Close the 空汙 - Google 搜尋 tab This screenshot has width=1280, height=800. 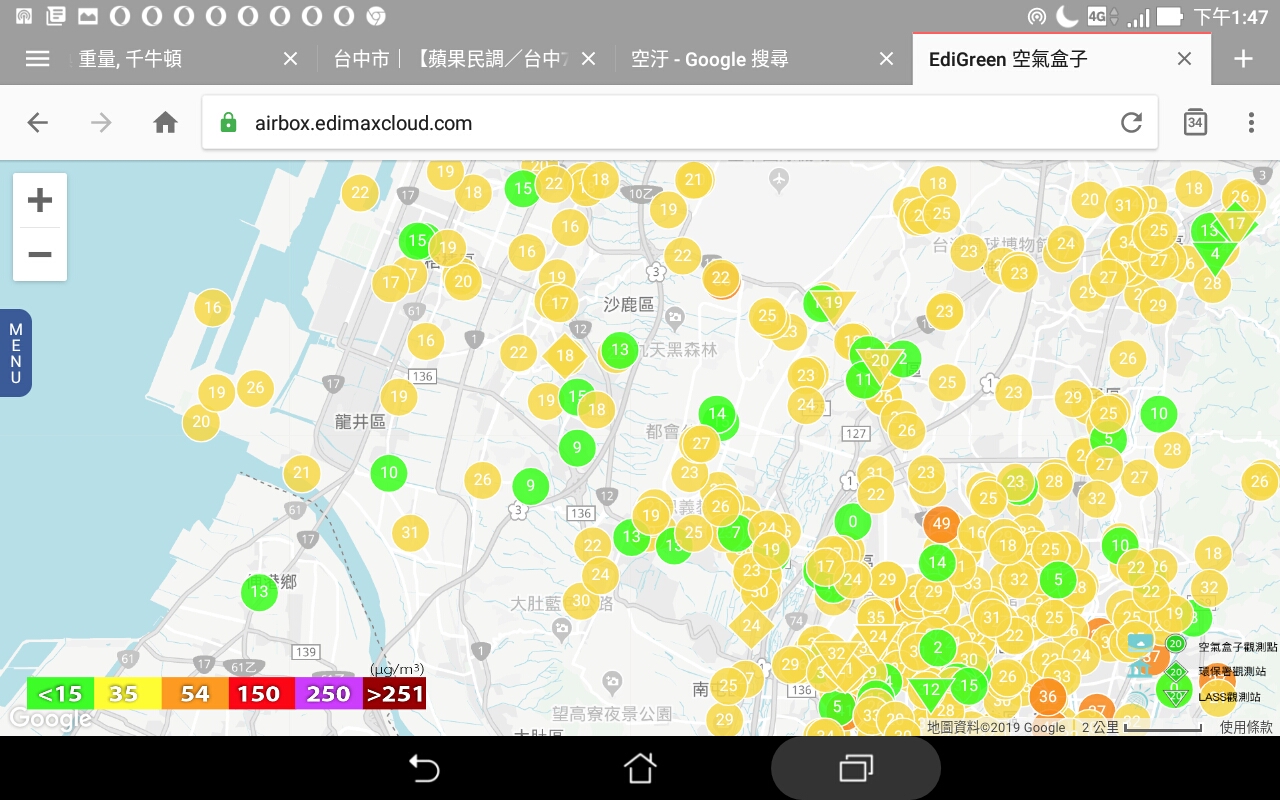[886, 59]
